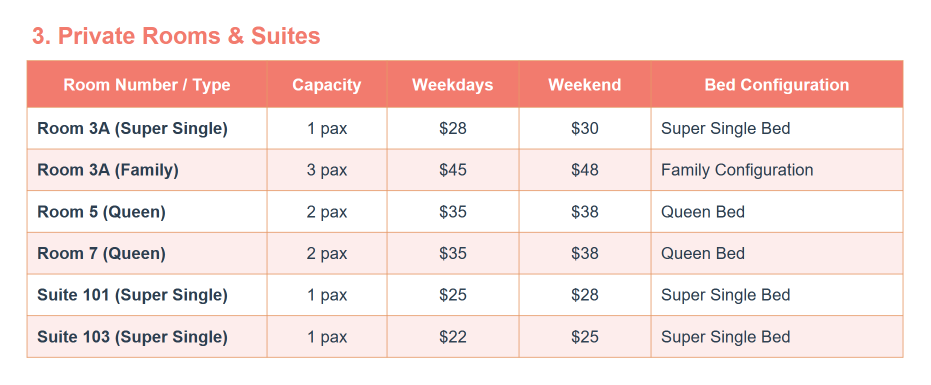Click the Capacity column header
This screenshot has height=385, width=931.
click(327, 84)
